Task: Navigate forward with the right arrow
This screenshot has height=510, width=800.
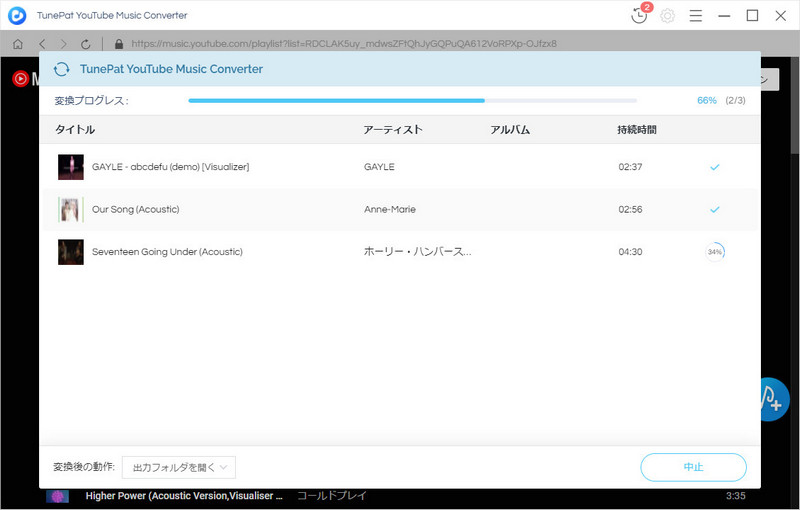Action: (63, 44)
